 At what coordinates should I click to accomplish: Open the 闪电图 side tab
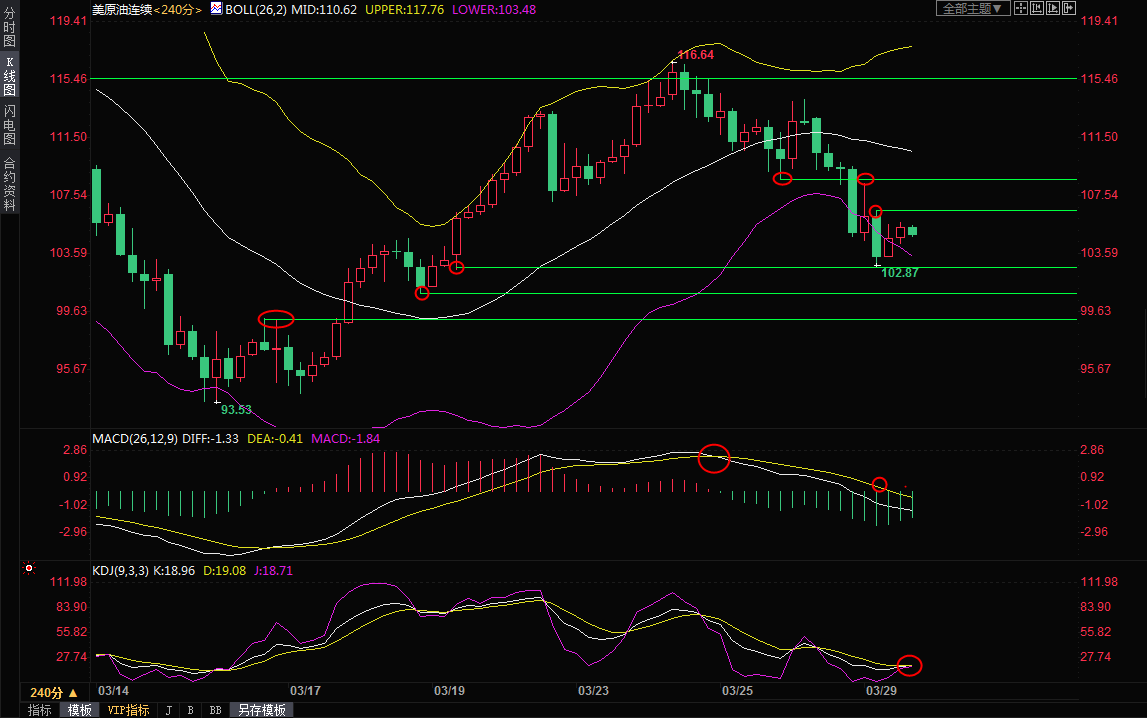pyautogui.click(x=9, y=125)
